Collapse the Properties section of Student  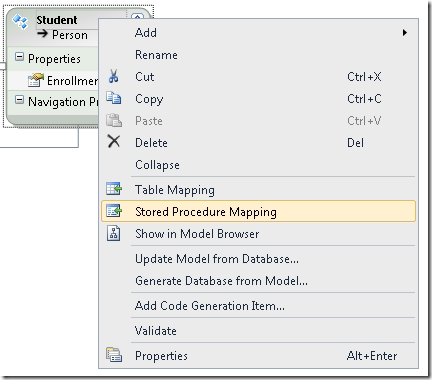19,57
